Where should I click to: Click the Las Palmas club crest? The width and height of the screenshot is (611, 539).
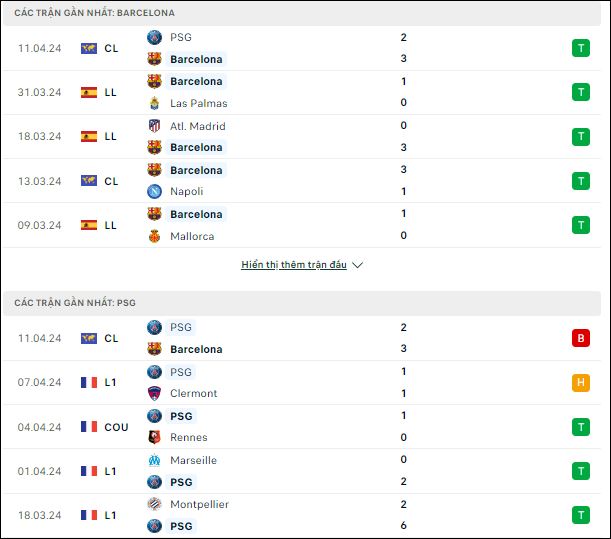(x=154, y=103)
